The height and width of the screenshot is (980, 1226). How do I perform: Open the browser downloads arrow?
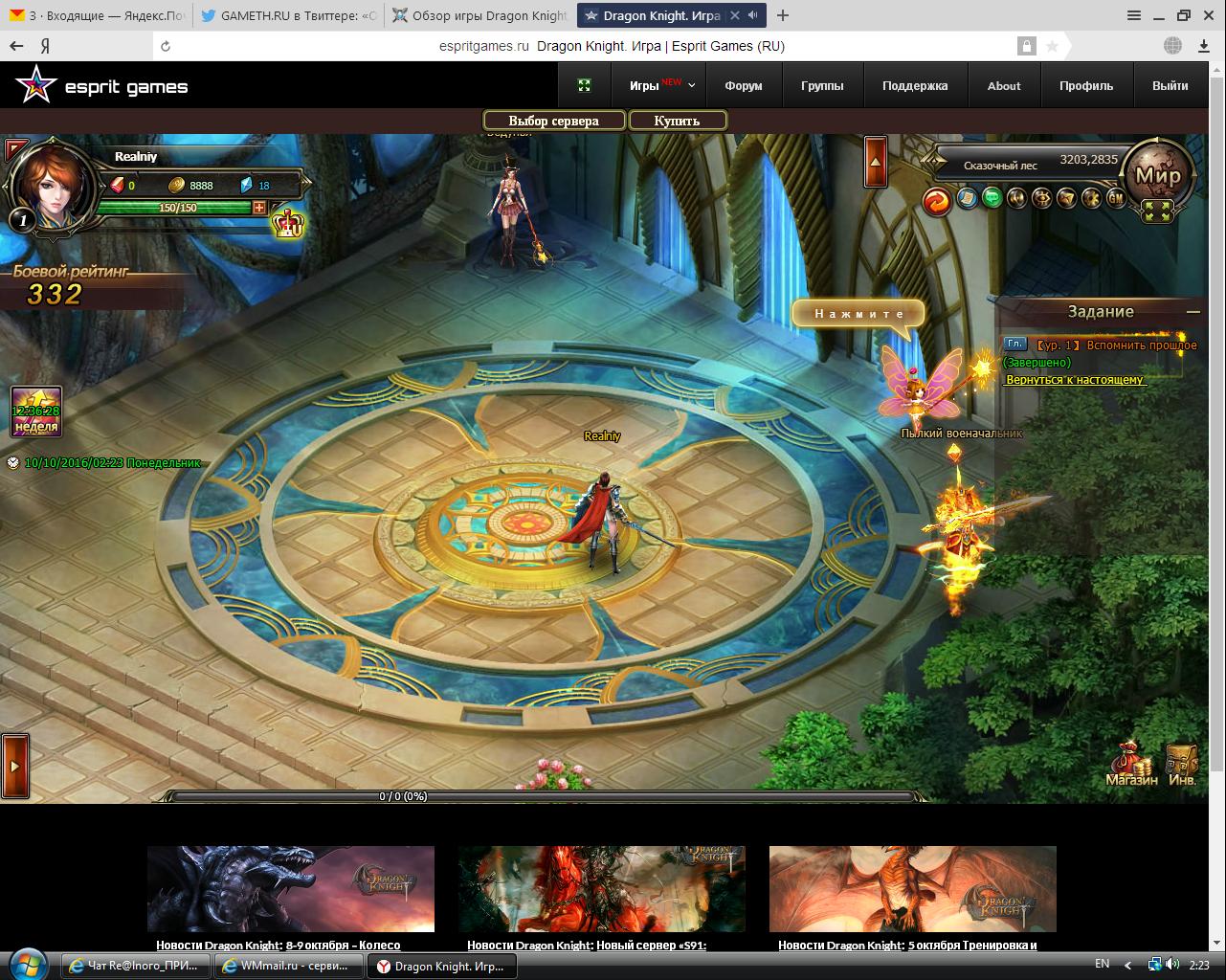pos(1204,46)
